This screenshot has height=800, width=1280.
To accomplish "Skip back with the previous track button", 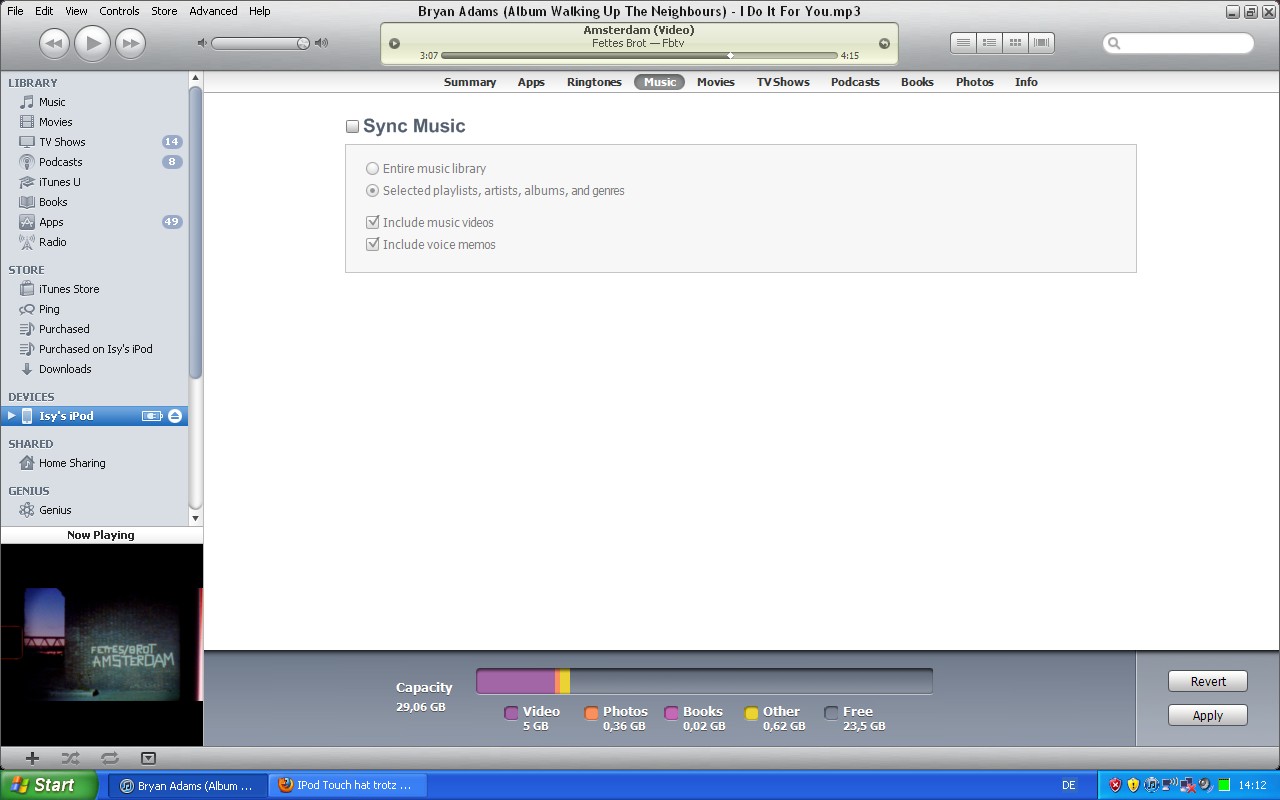I will click(54, 43).
